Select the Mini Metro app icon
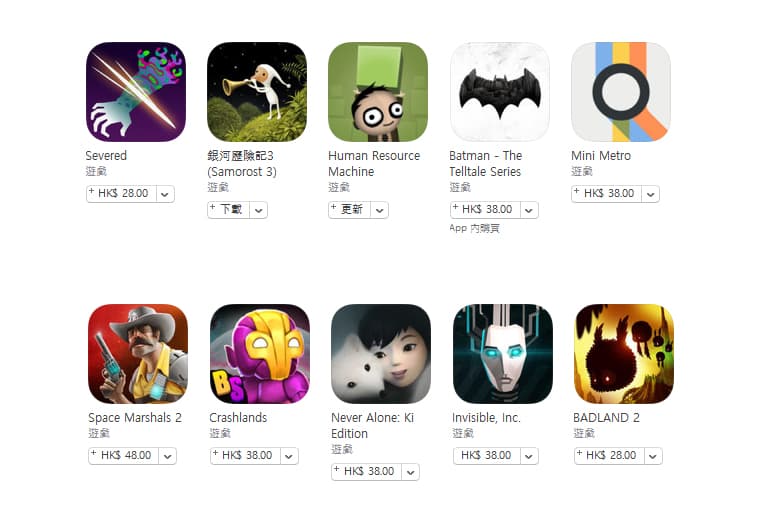Screen dimensions: 773x515 point(621,92)
